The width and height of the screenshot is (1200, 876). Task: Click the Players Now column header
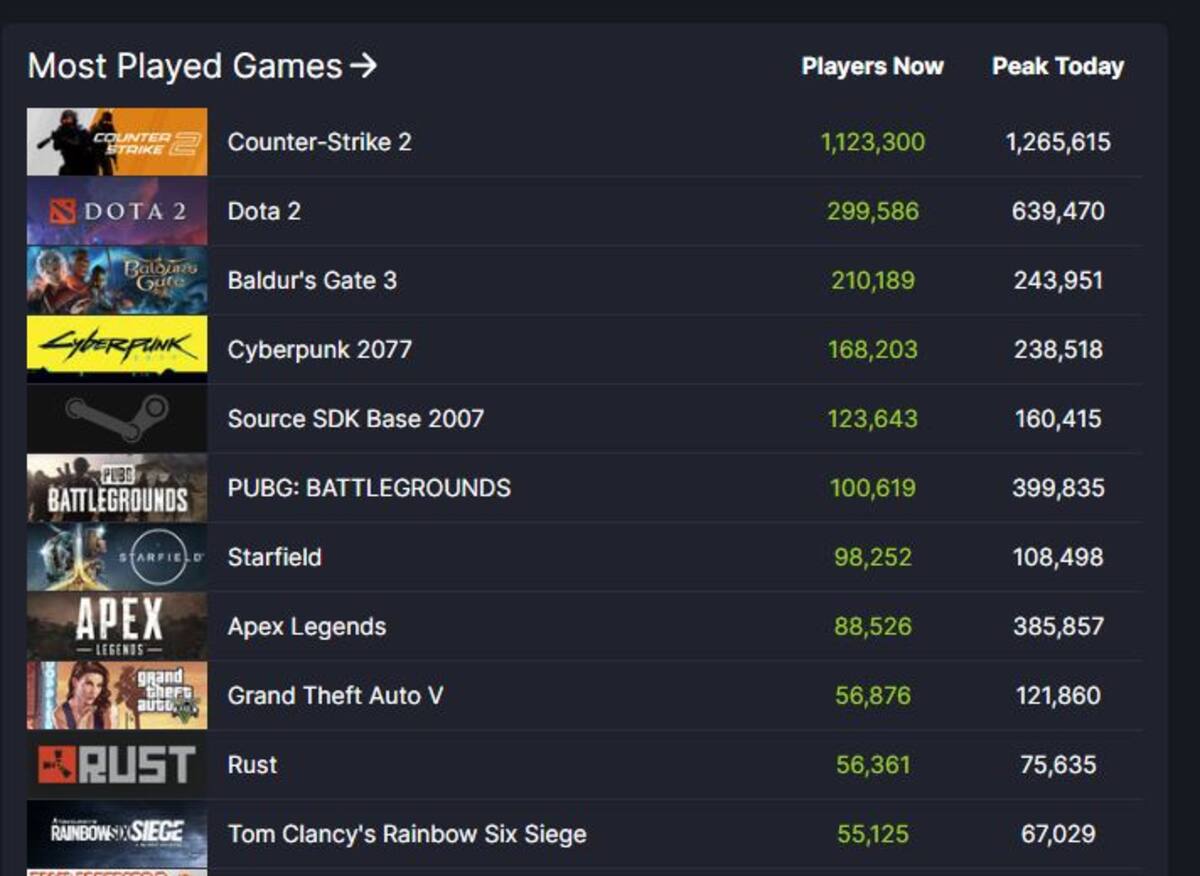tap(872, 67)
